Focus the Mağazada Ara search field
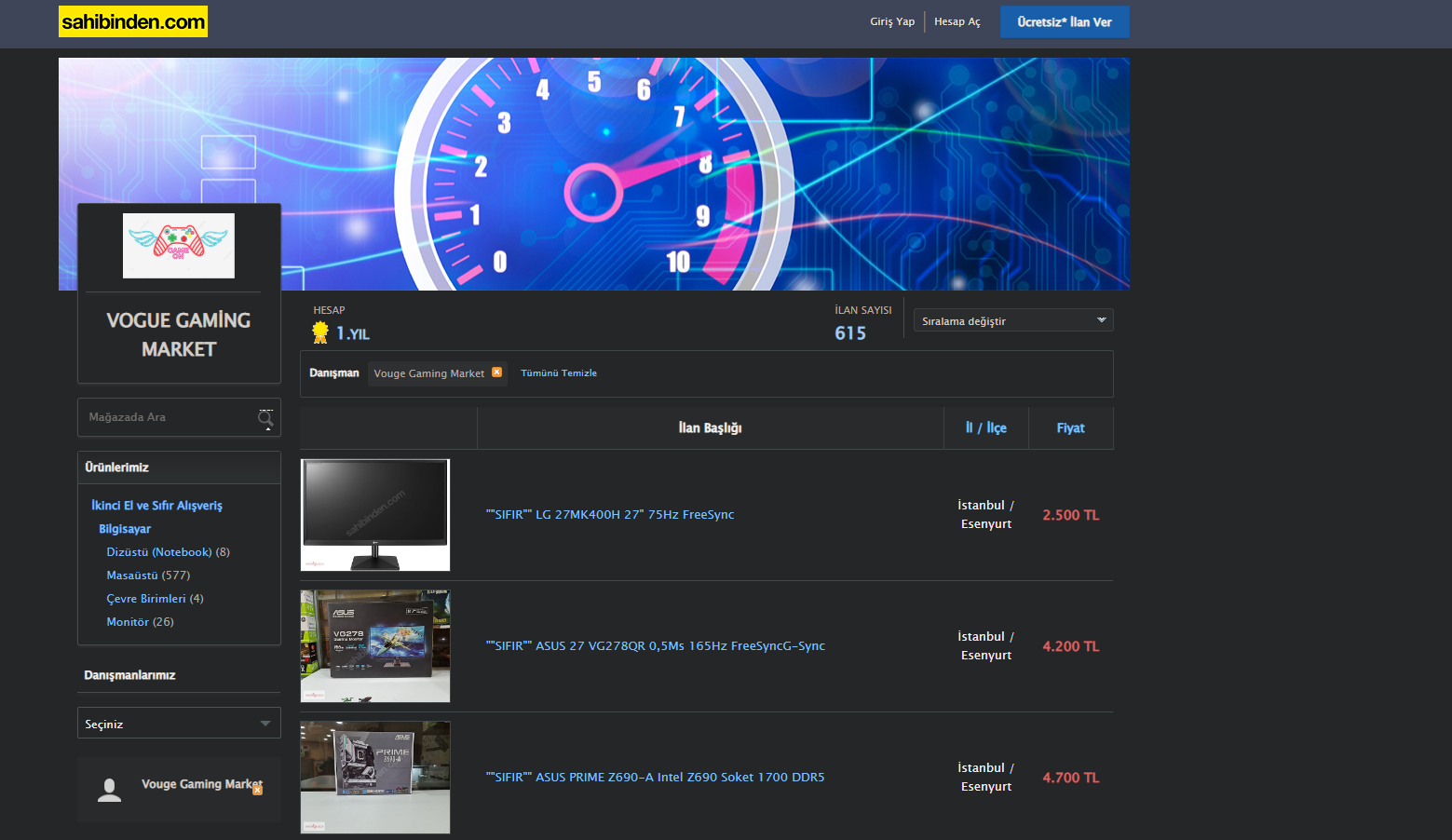Screen dimensions: 1452x840 (x=168, y=417)
